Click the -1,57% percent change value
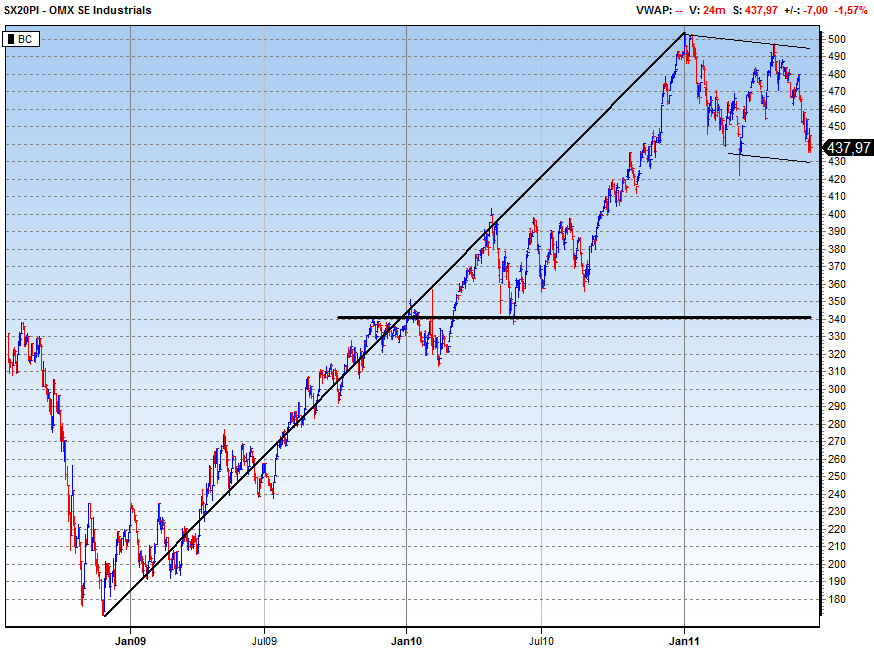 (x=853, y=10)
